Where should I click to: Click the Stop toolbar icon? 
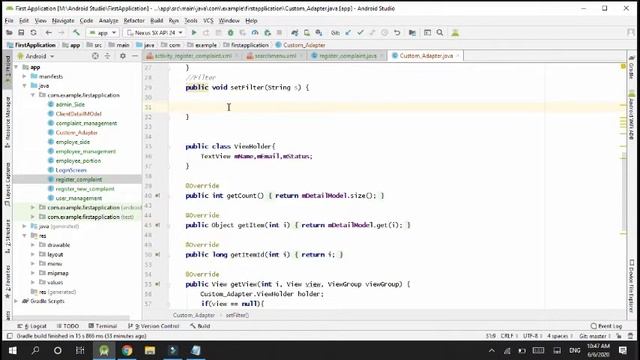(x=280, y=33)
